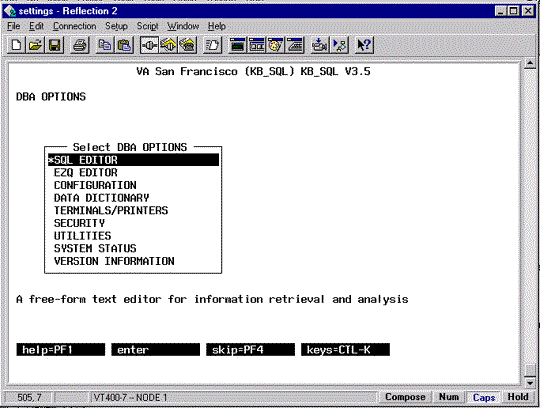
Task: Minimize the Reflection 2 window
Action: click(x=501, y=11)
